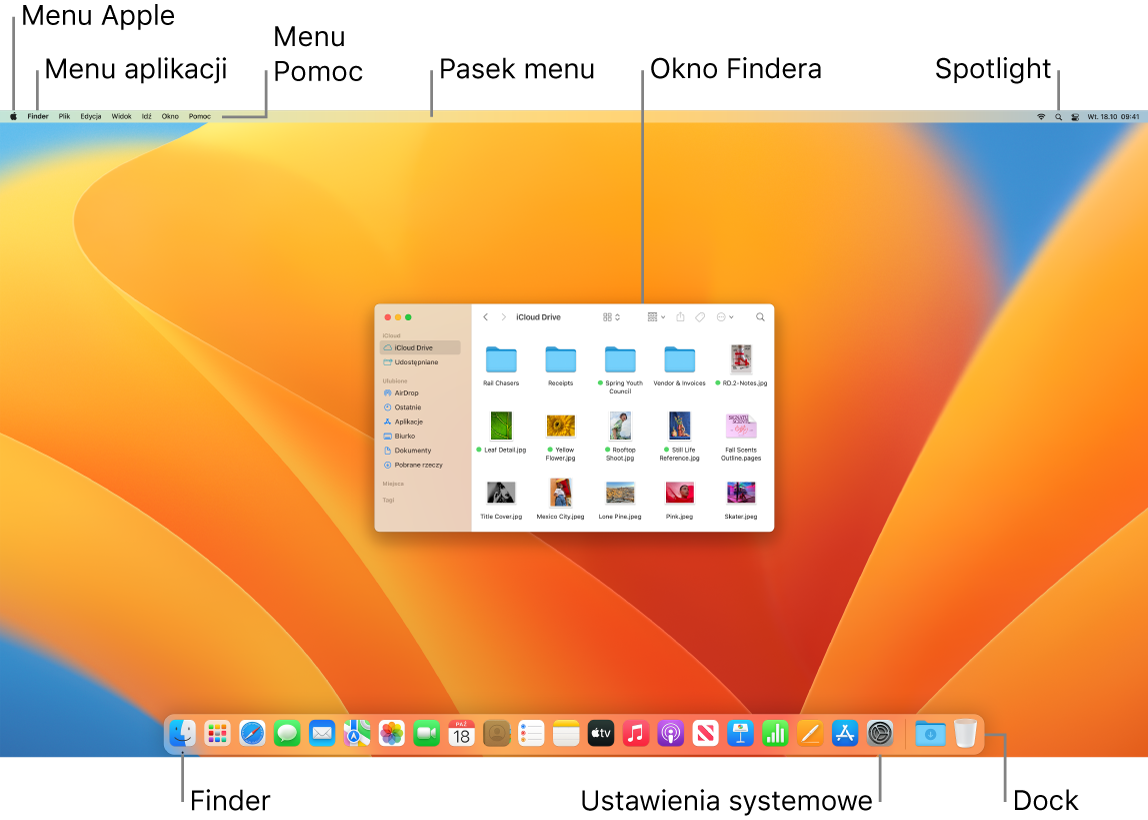Open System Settings from the Dock
Screen dimensions: 1148x820
(x=879, y=732)
